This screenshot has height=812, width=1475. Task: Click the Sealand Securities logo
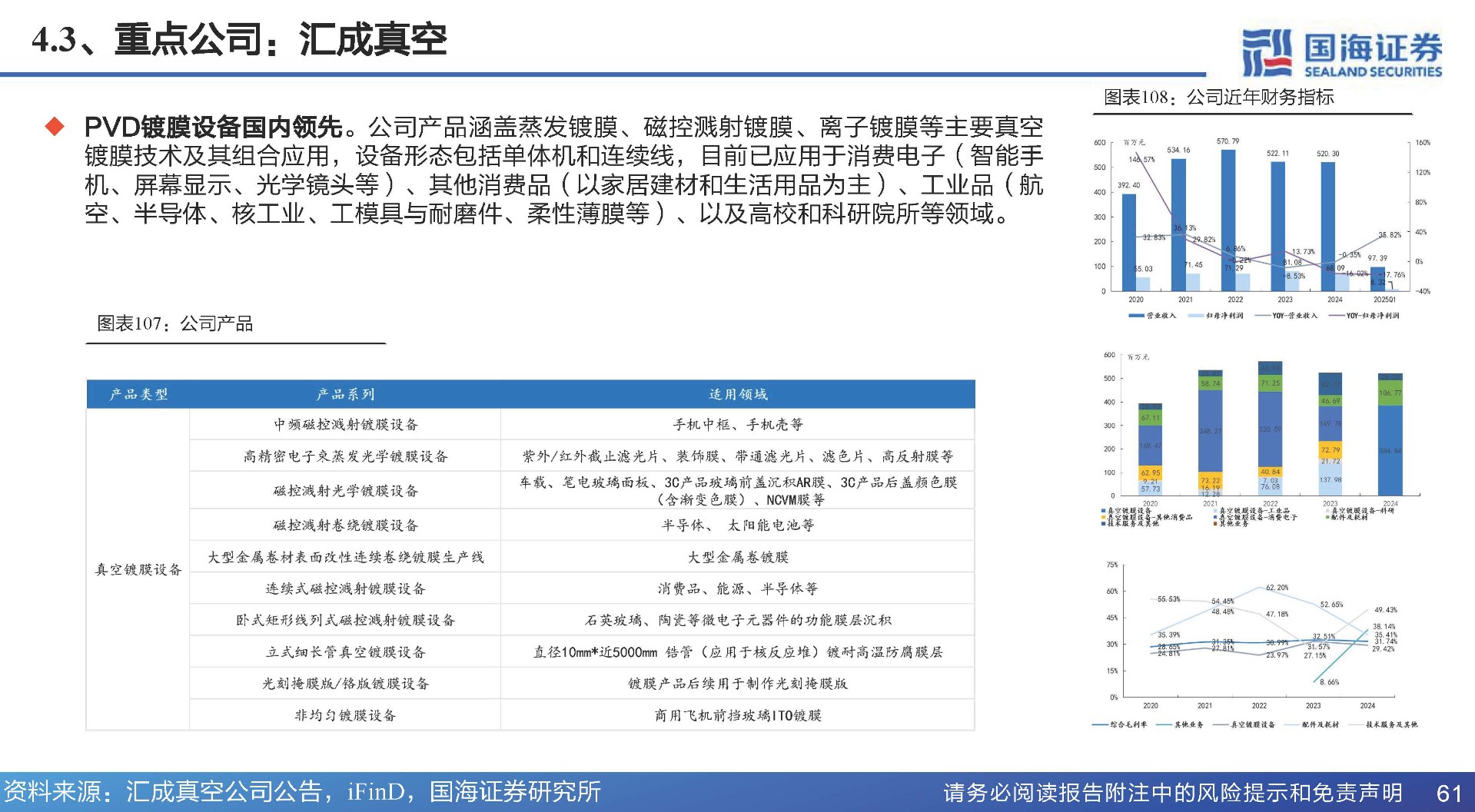pyautogui.click(x=1341, y=53)
